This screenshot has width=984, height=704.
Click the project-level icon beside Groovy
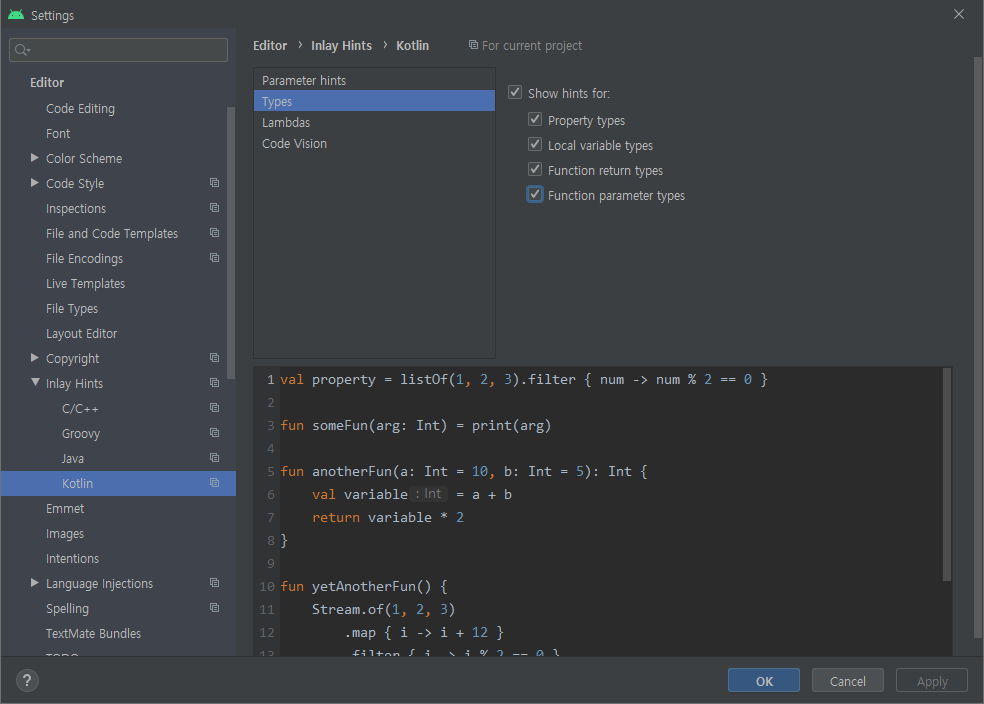tap(214, 433)
